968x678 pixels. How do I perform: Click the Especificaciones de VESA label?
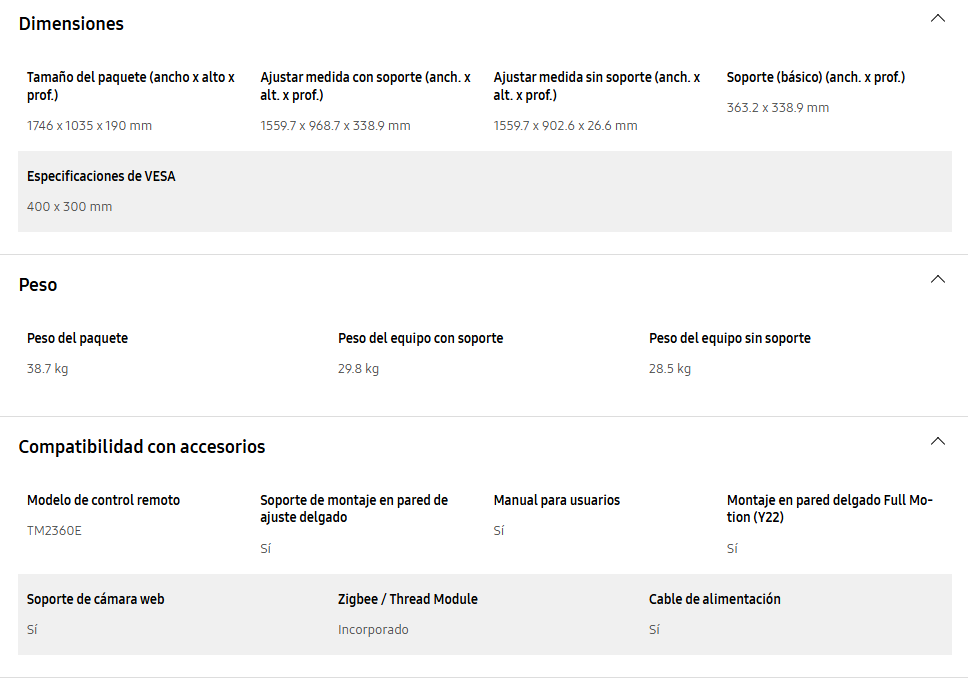pos(101,177)
